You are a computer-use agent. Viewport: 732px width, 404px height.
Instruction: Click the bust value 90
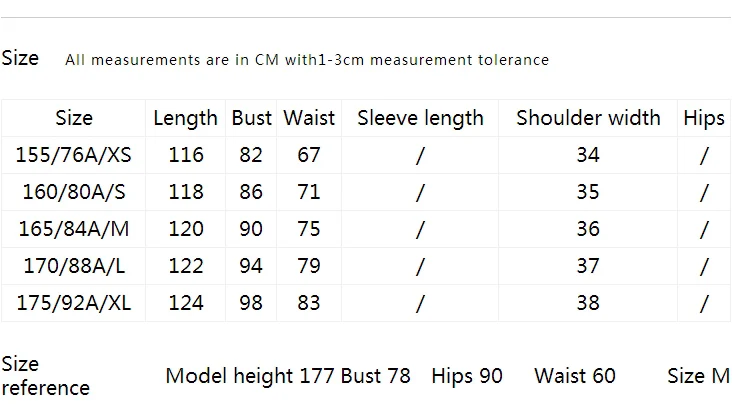point(251,229)
